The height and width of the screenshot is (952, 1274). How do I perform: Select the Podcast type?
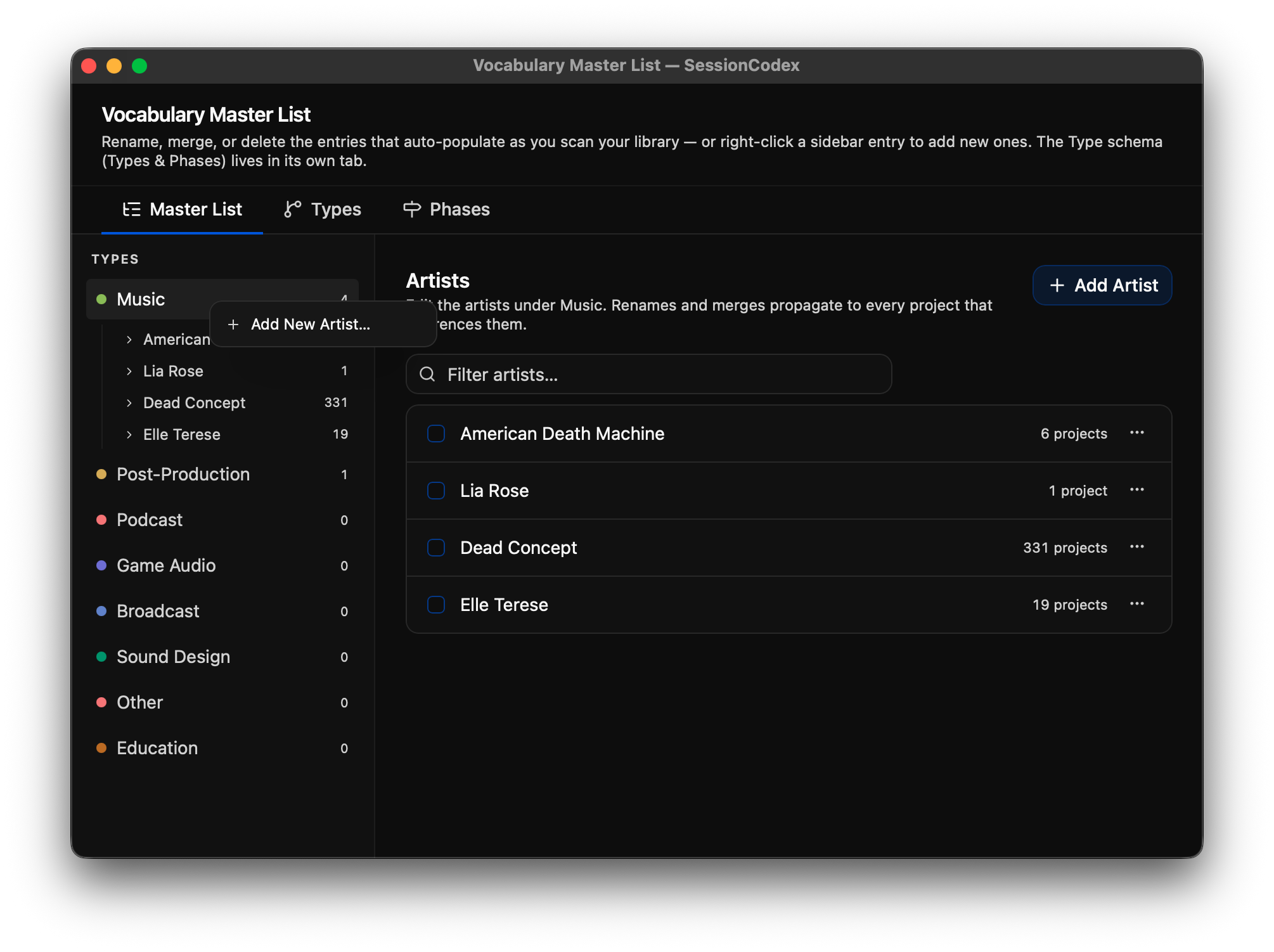(x=222, y=520)
